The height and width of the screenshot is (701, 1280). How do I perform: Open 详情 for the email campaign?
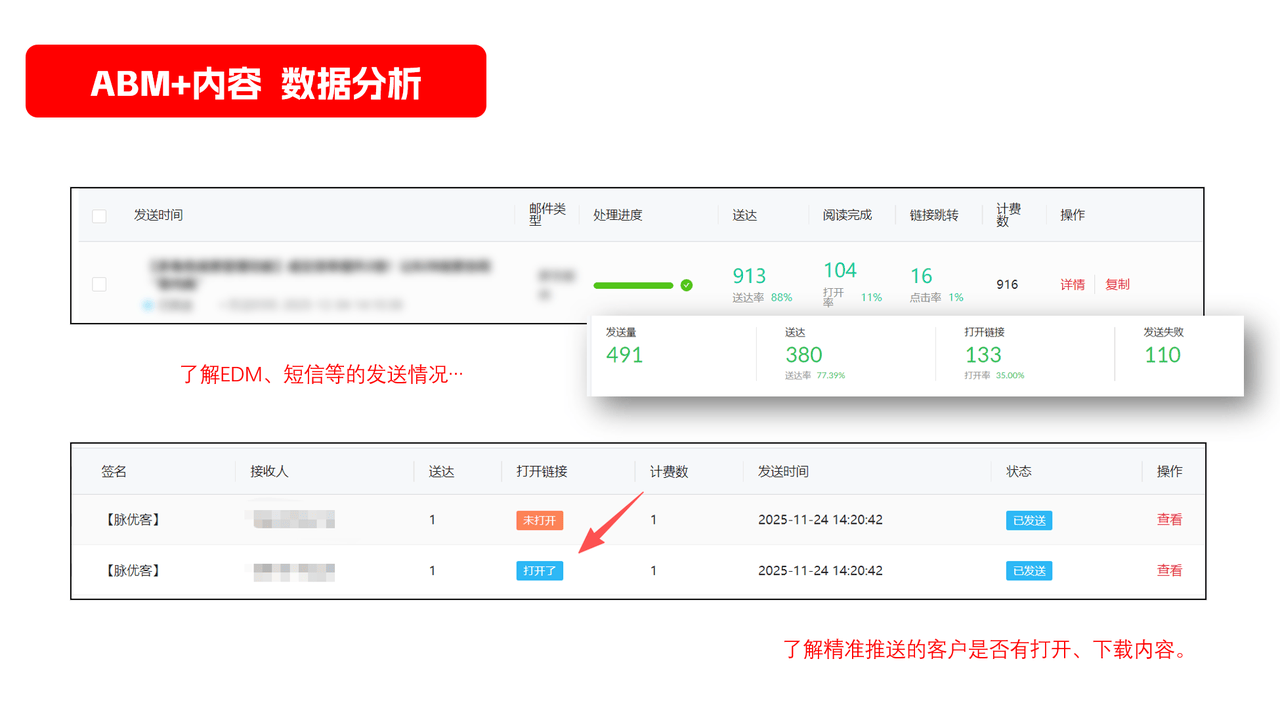[1072, 284]
